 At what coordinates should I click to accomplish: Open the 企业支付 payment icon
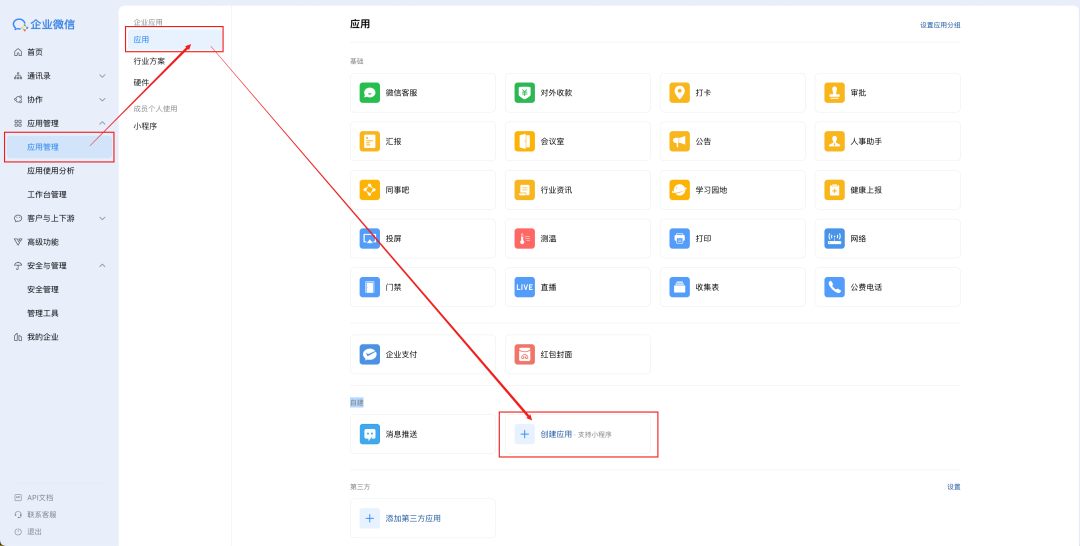click(x=370, y=354)
